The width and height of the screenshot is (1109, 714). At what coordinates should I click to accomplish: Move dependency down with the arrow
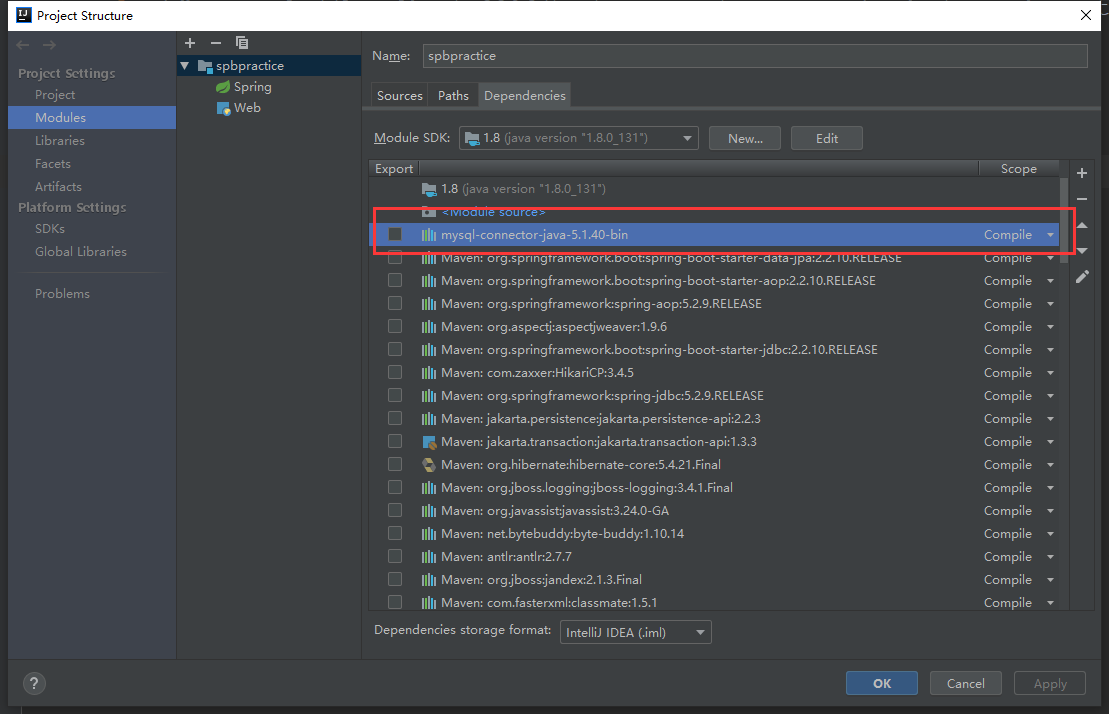pos(1081,251)
